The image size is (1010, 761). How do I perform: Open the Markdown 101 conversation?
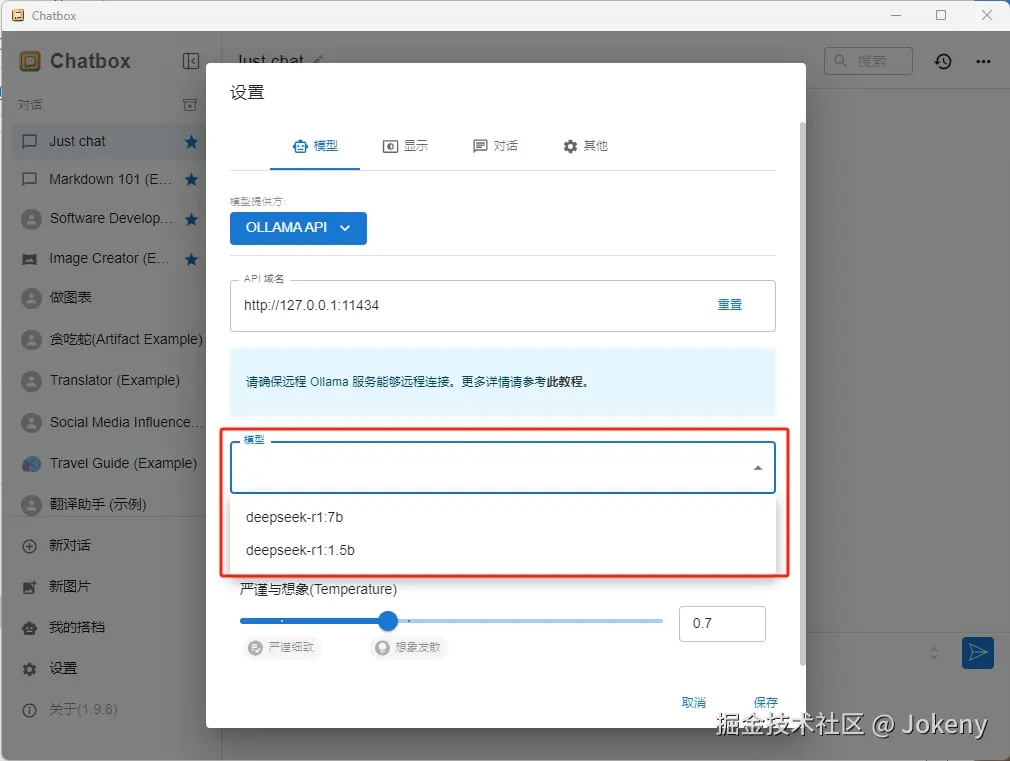(x=110, y=179)
